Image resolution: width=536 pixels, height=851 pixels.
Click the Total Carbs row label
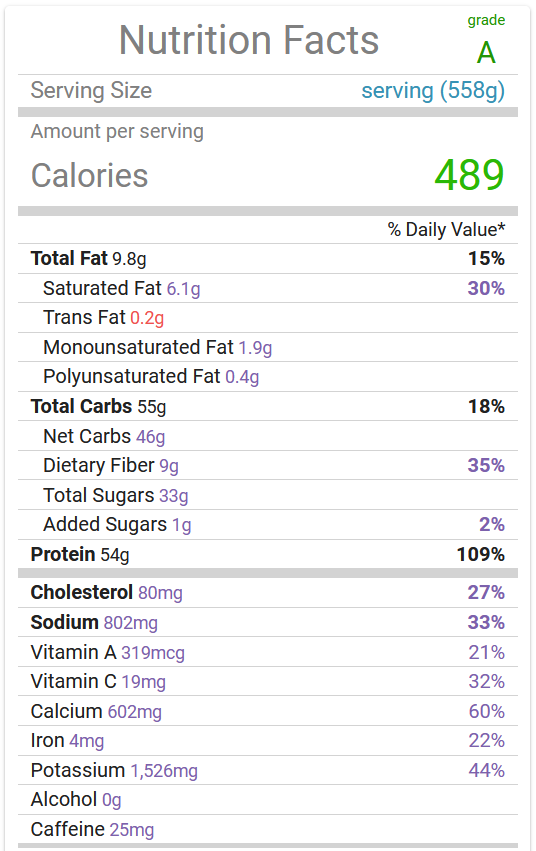coord(81,407)
